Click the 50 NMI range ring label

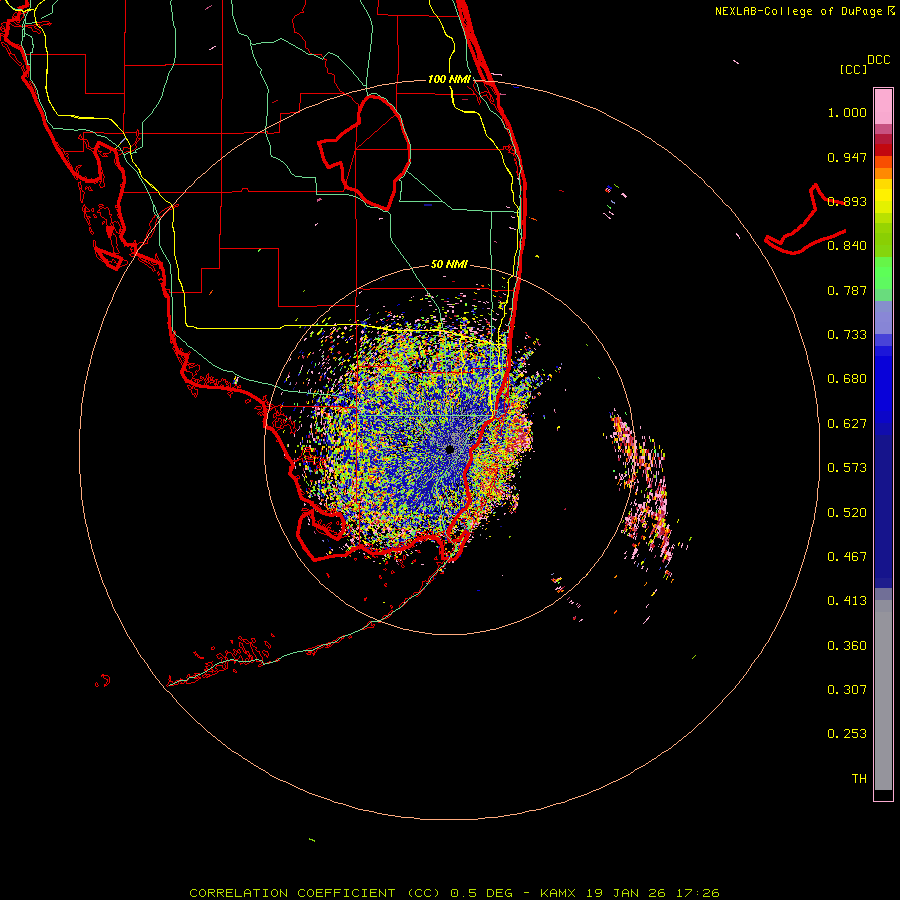tap(449, 265)
